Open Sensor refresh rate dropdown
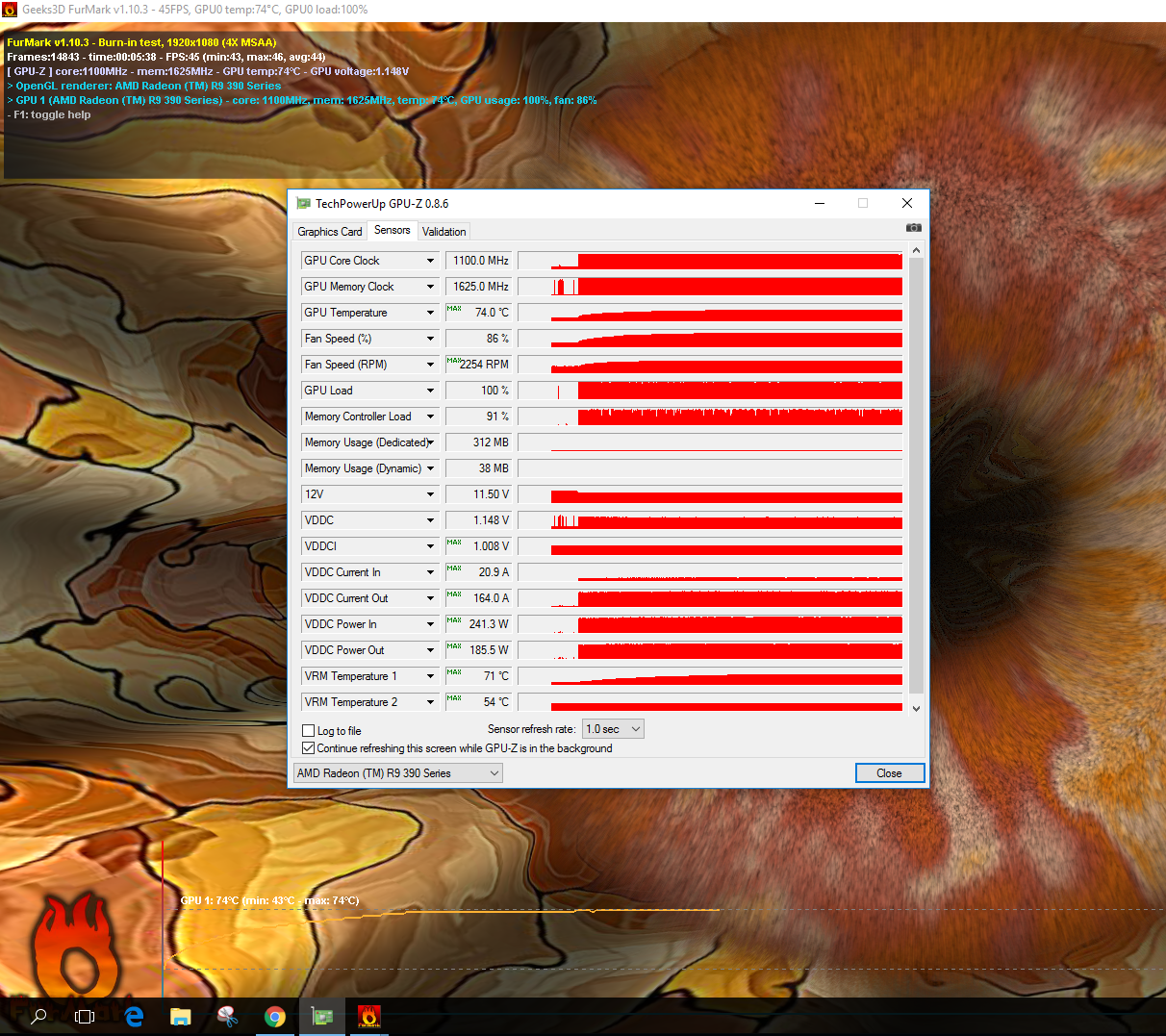The image size is (1166, 1036). [613, 729]
